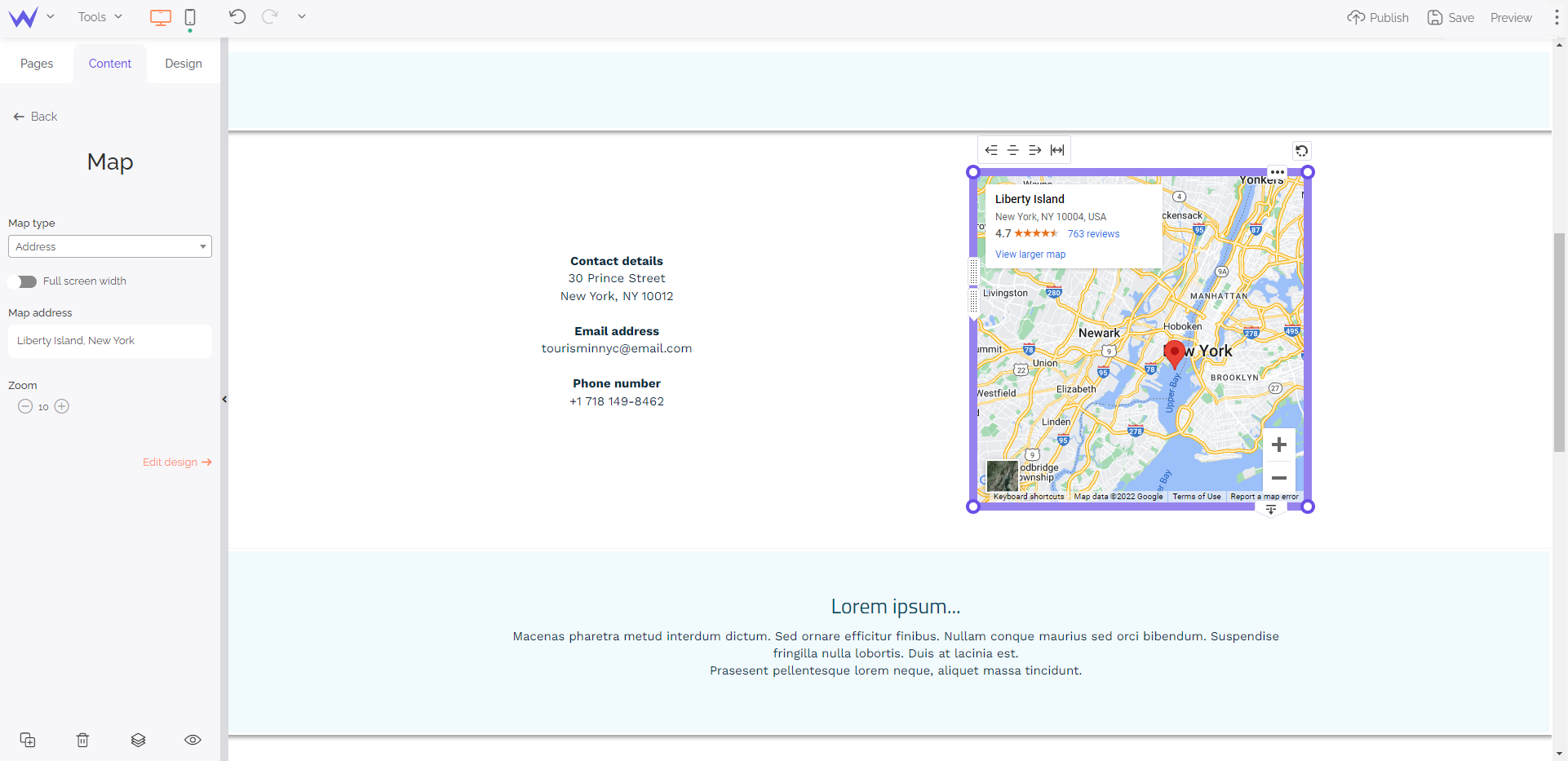Click the vertical page scrollbar
1568x761 pixels.
(1559, 343)
